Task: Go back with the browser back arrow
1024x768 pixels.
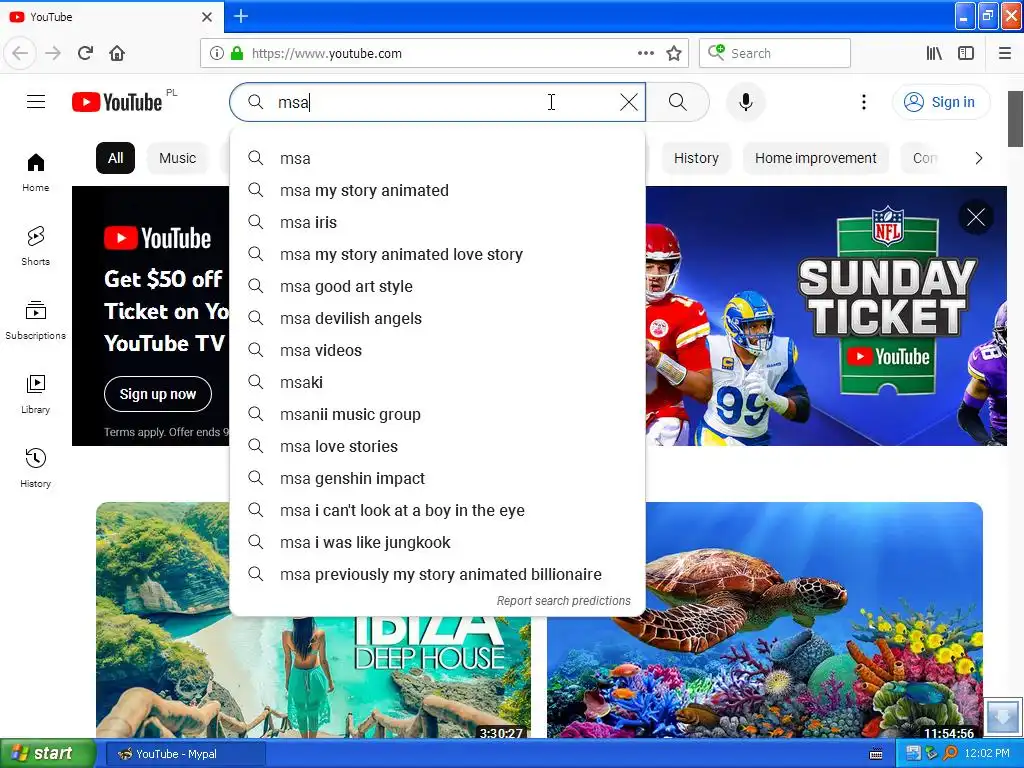Action: tap(20, 53)
